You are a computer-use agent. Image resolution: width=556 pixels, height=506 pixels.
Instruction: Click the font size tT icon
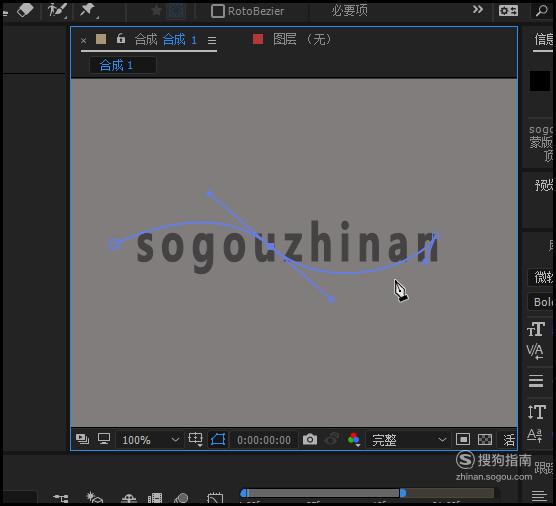click(x=536, y=329)
